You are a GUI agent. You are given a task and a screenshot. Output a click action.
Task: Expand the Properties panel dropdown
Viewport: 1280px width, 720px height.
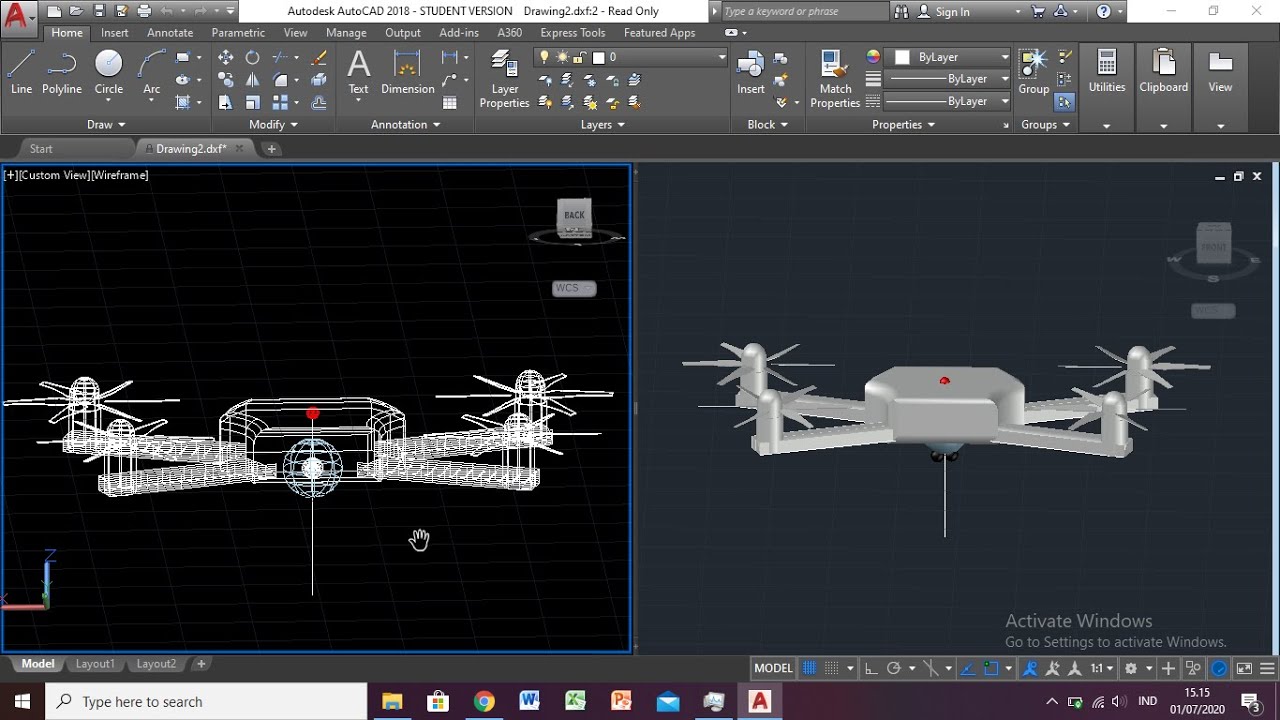click(x=903, y=124)
